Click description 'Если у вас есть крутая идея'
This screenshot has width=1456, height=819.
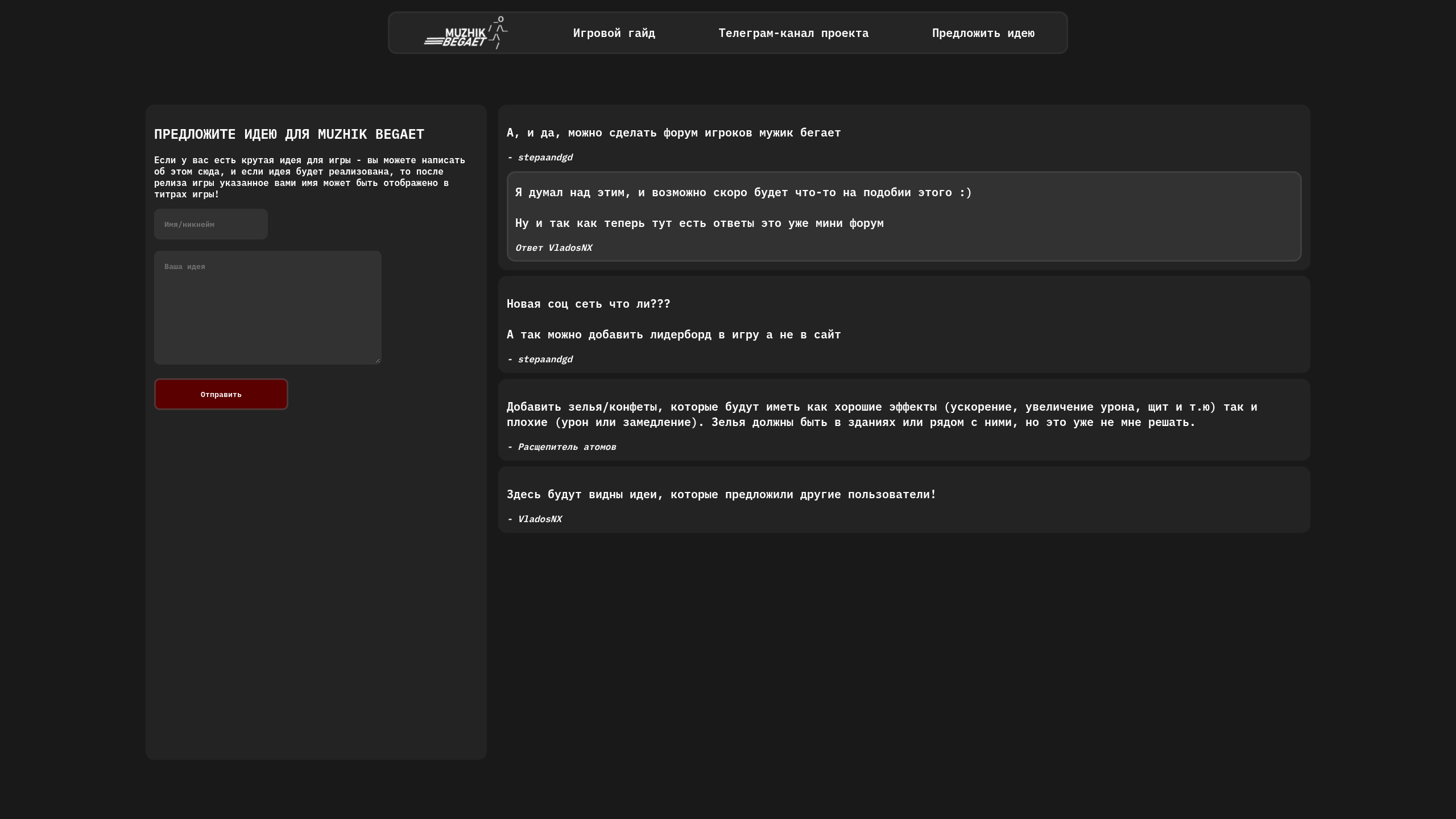[310, 177]
